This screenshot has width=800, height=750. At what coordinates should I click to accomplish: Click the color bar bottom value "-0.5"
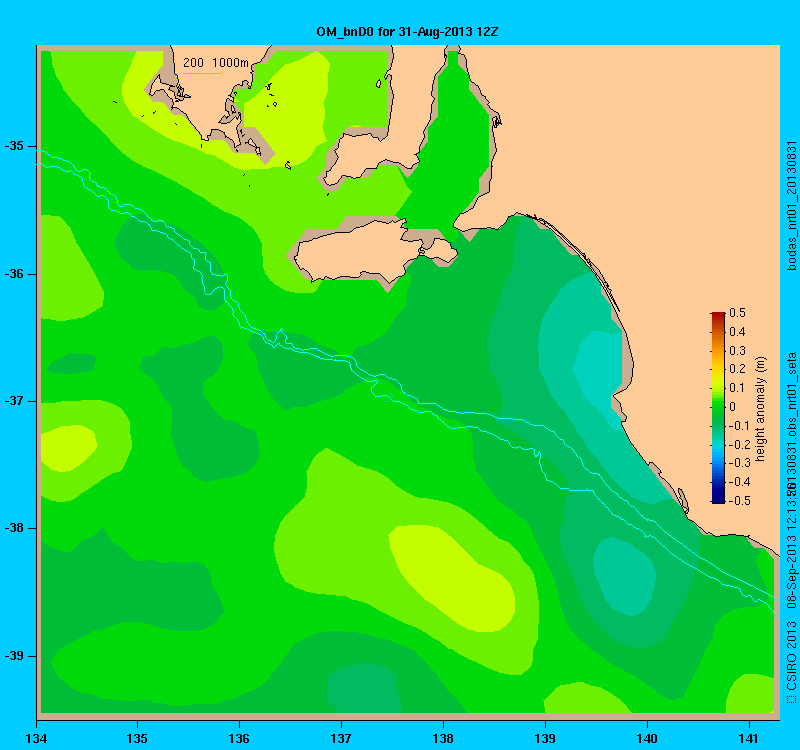point(739,501)
